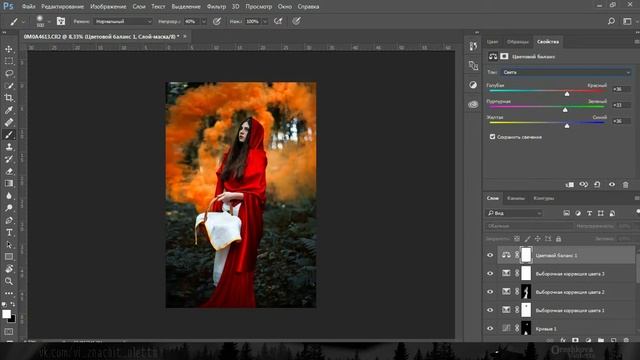Switch to the Каналы tab
The height and width of the screenshot is (360, 640).
click(x=516, y=198)
